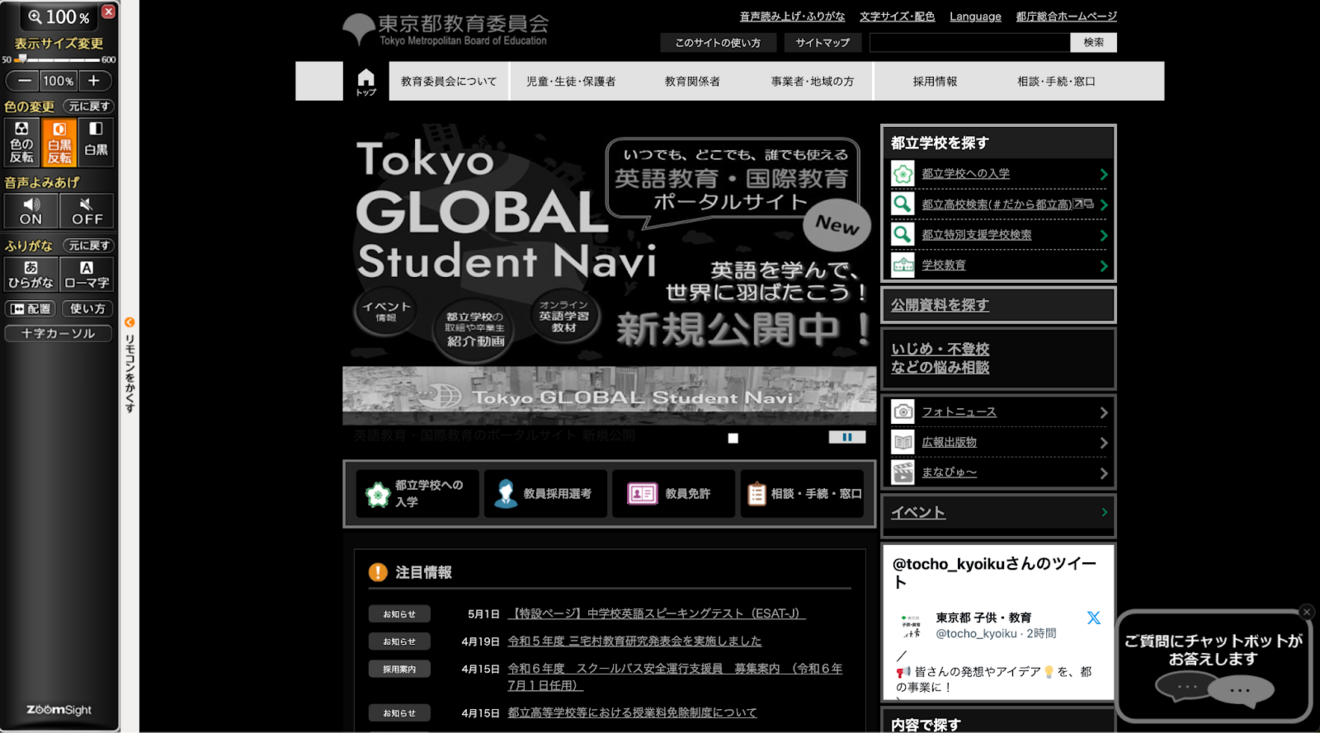The height and width of the screenshot is (733, 1320).
Task: Click the 教員採用選考 person icon
Action: (x=506, y=494)
